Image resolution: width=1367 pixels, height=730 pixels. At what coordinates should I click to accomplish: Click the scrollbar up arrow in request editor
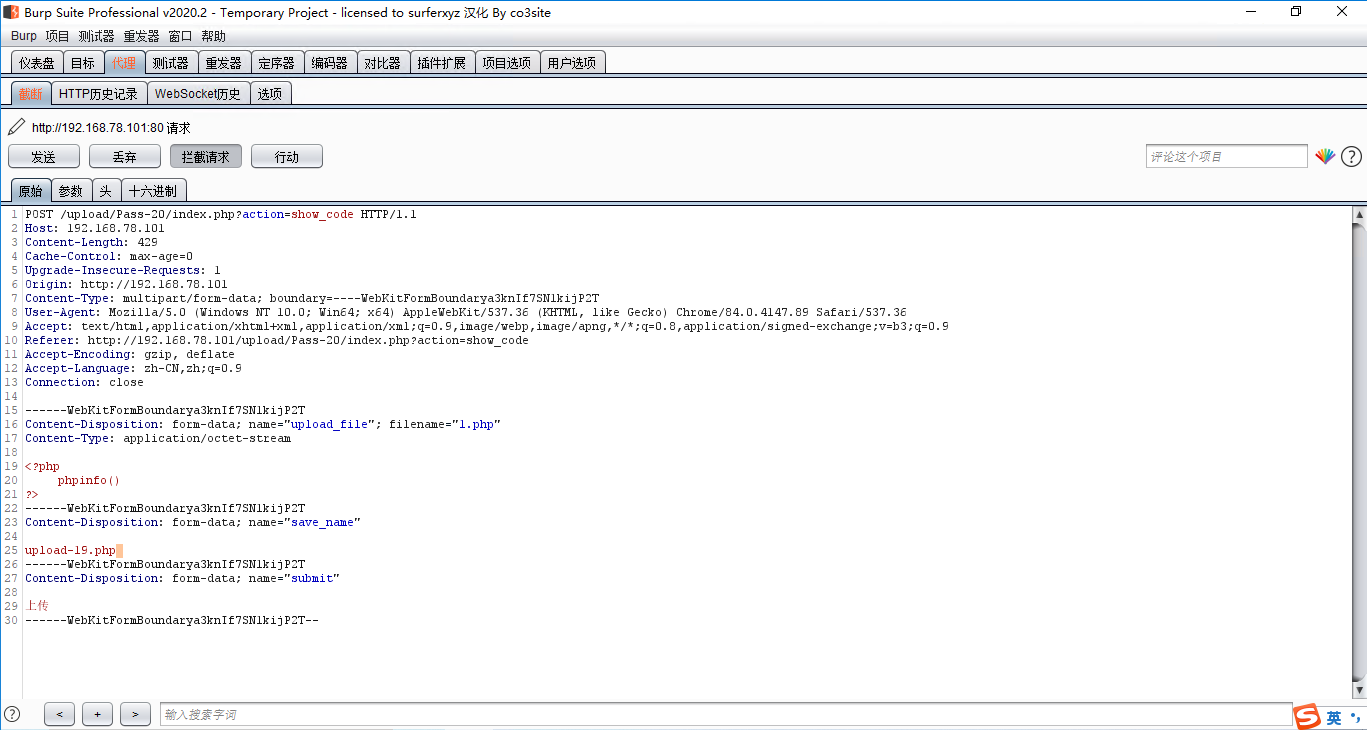tap(1359, 214)
